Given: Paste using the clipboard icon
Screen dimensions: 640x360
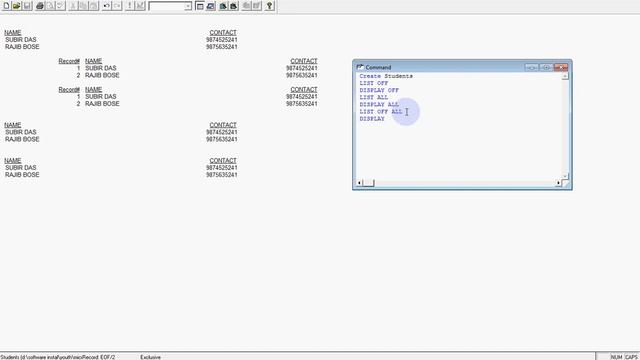Looking at the screenshot, I should tap(94, 6).
